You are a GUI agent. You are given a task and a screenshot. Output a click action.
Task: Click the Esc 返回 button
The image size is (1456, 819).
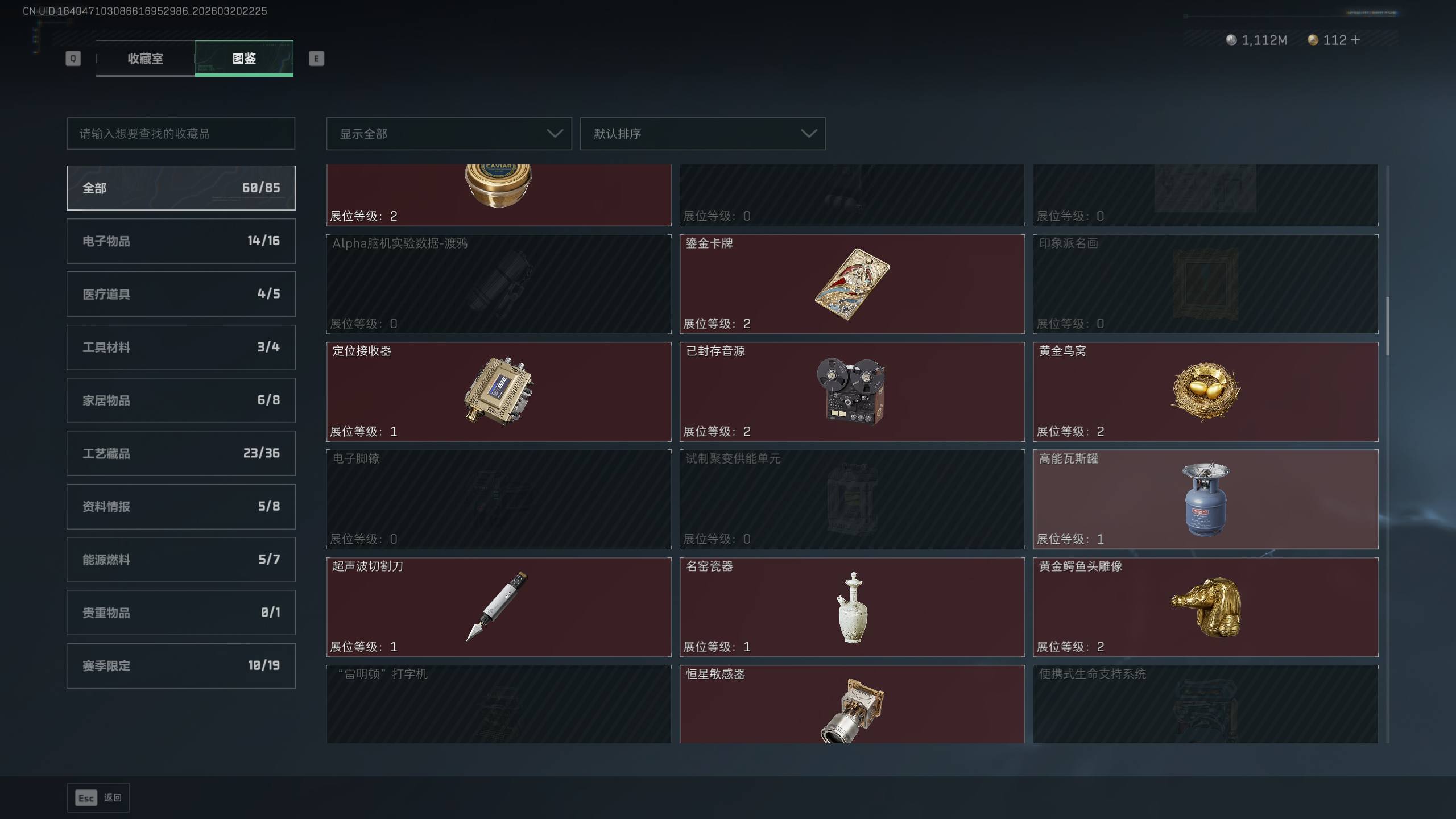98,798
